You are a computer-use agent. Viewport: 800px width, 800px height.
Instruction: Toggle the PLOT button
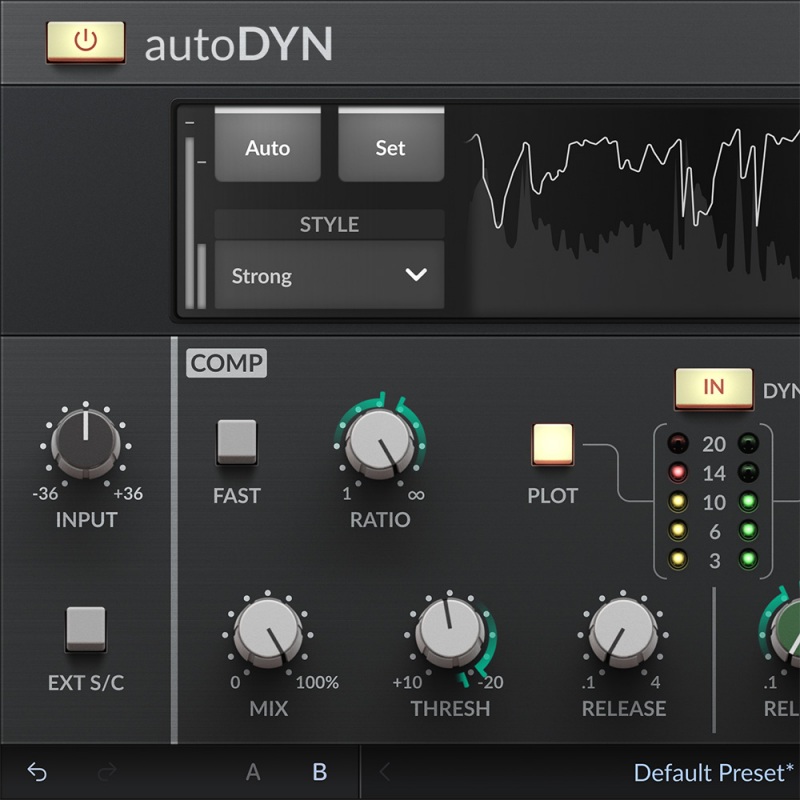553,444
